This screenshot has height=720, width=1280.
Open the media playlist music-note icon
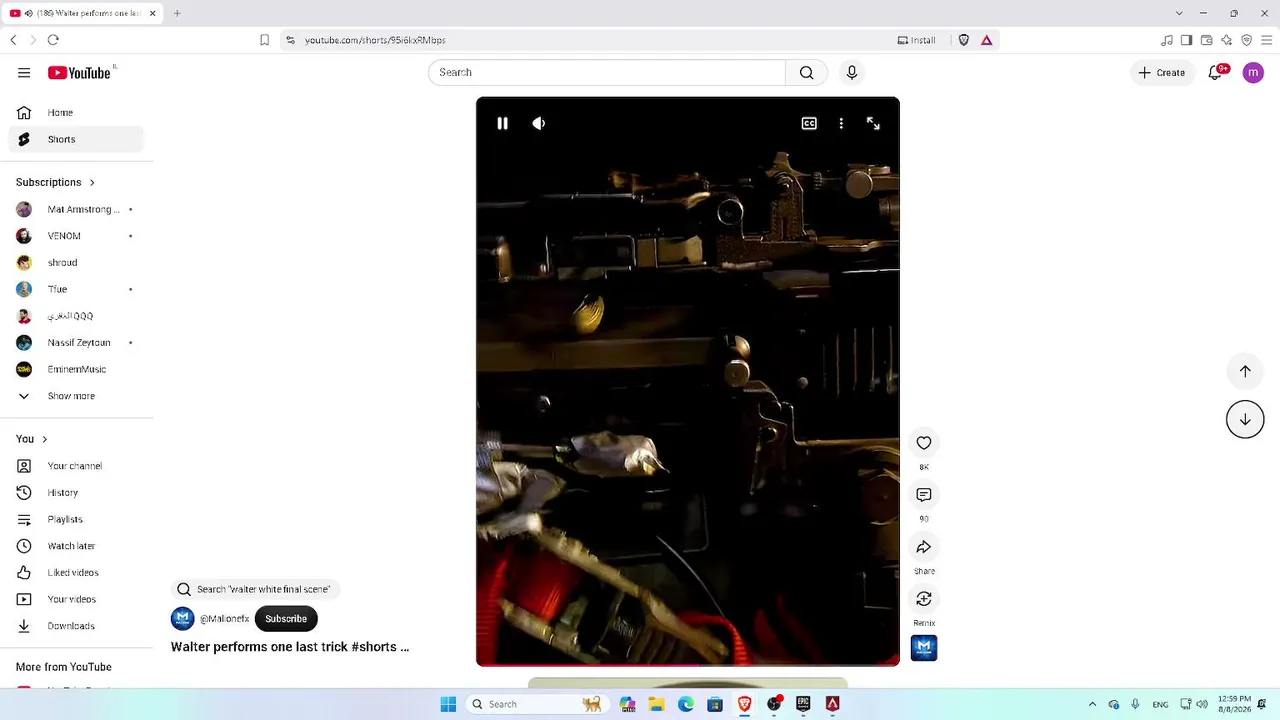point(1167,40)
